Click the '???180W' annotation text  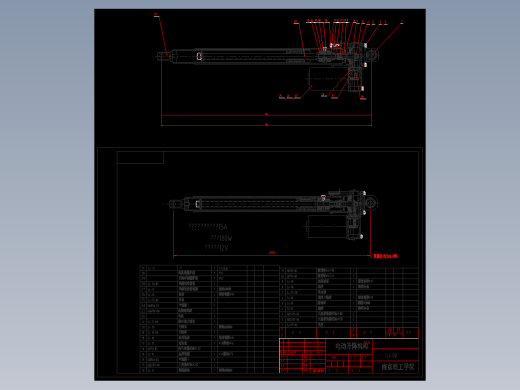coord(221,238)
